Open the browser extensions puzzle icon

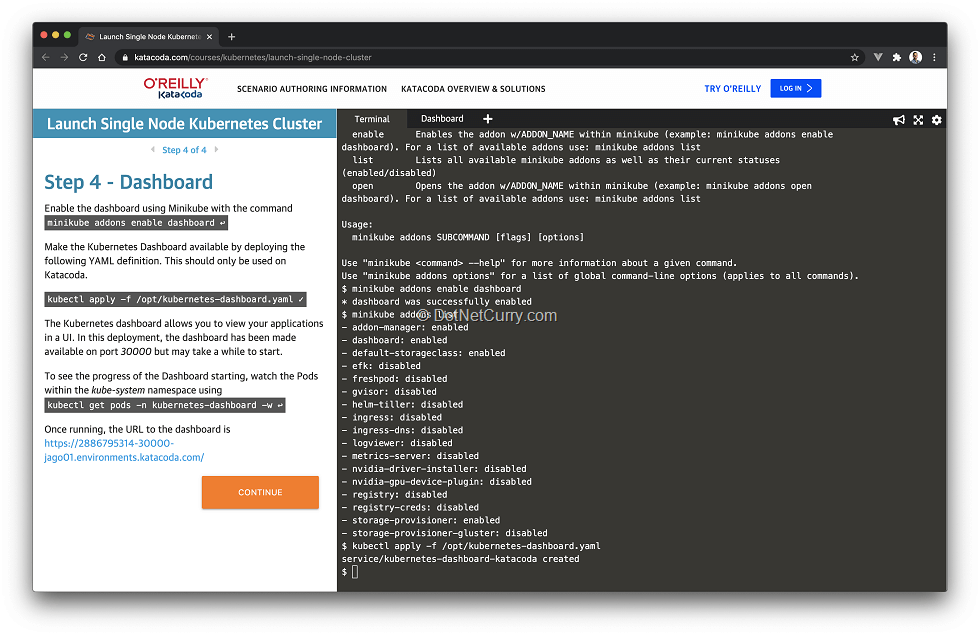[896, 58]
